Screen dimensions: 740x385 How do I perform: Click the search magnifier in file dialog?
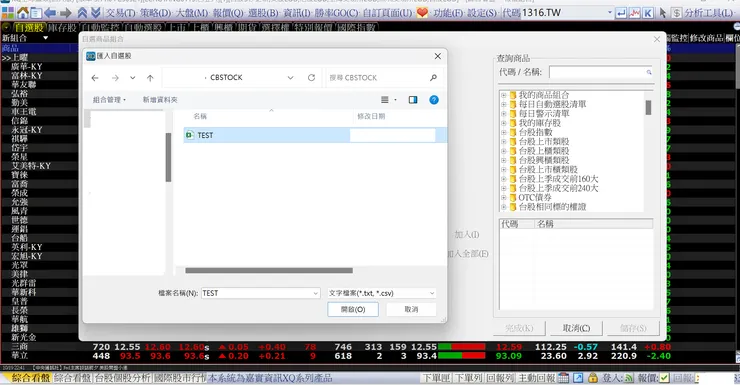433,77
